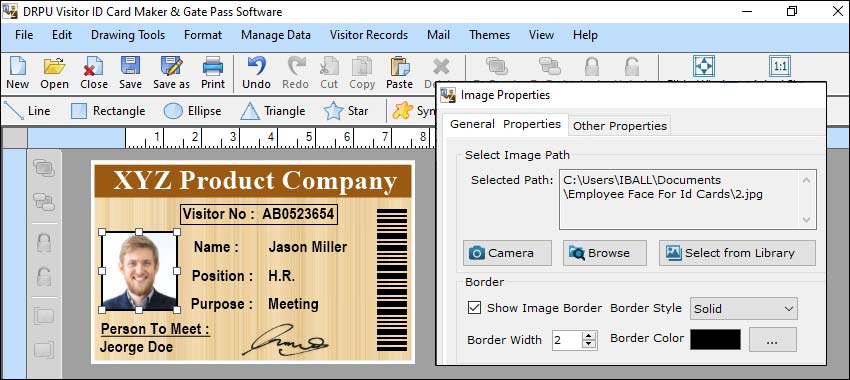Viewport: 850px width, 380px height.
Task: Click the Meeting purpose text
Action: 293,304
